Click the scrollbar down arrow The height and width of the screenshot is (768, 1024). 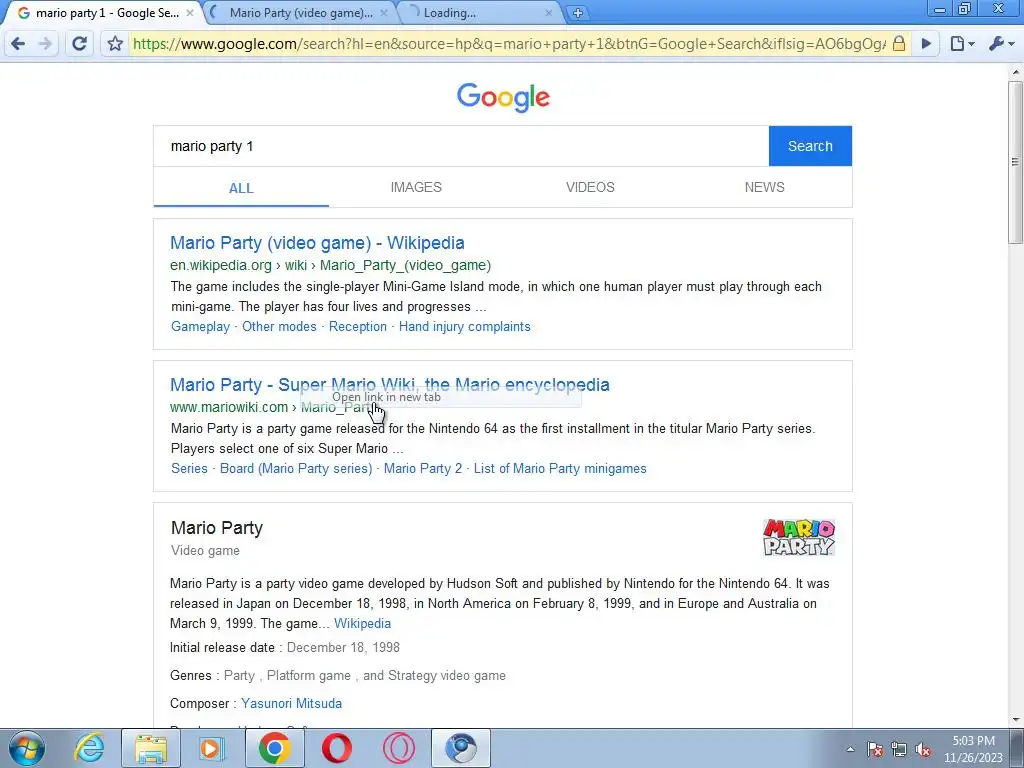coord(1016,720)
